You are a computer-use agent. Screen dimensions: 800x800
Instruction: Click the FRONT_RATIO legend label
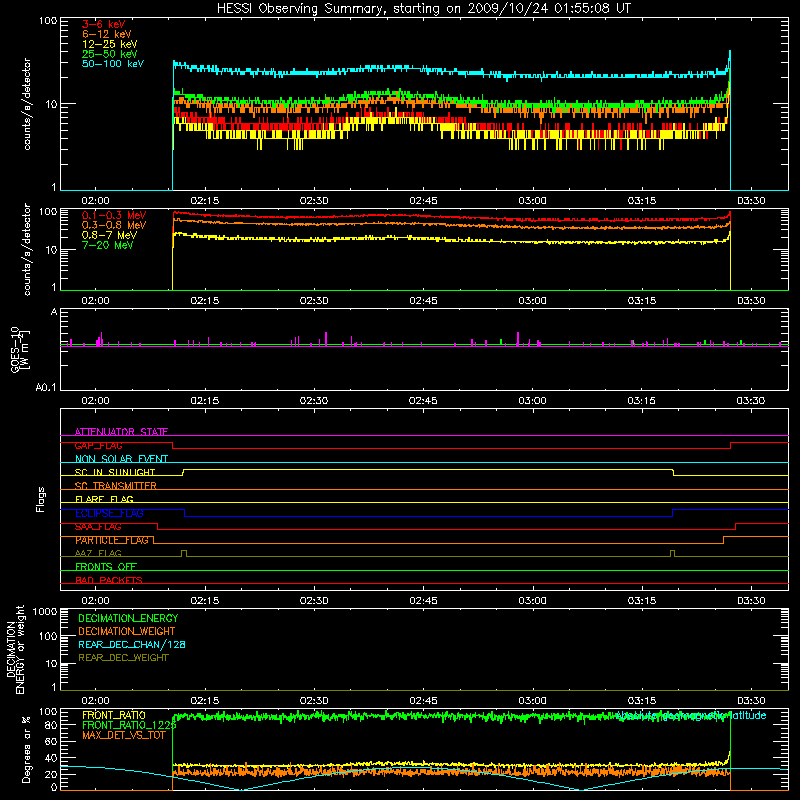[x=114, y=715]
